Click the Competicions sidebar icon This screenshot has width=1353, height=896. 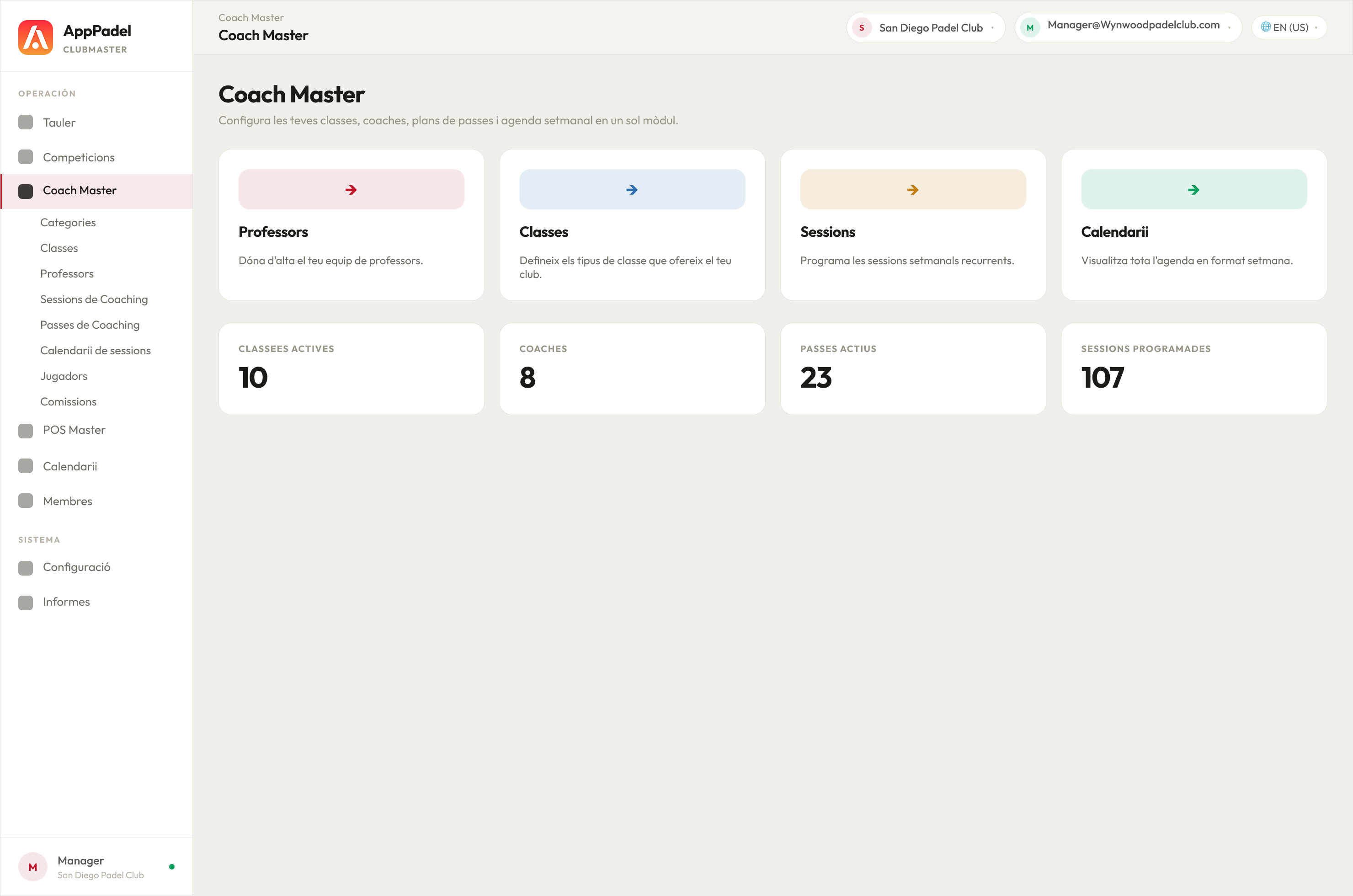tap(26, 157)
